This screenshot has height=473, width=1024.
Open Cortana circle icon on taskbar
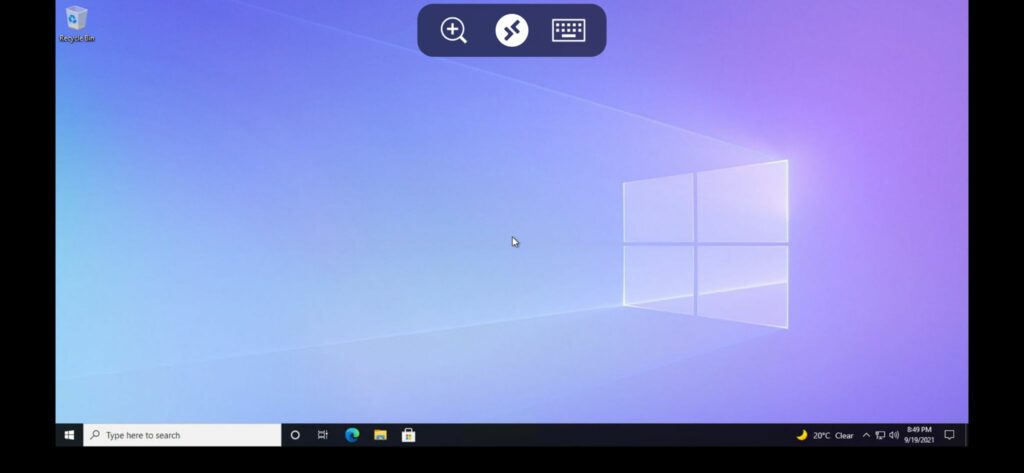coord(295,435)
